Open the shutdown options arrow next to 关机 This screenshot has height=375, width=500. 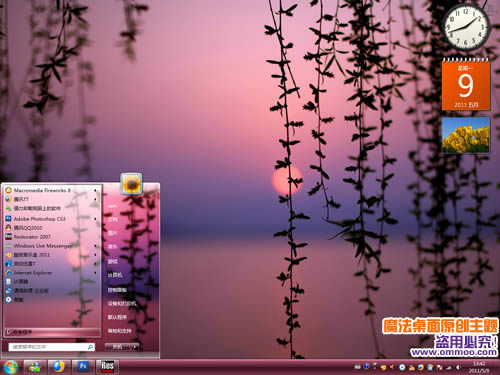(135, 347)
